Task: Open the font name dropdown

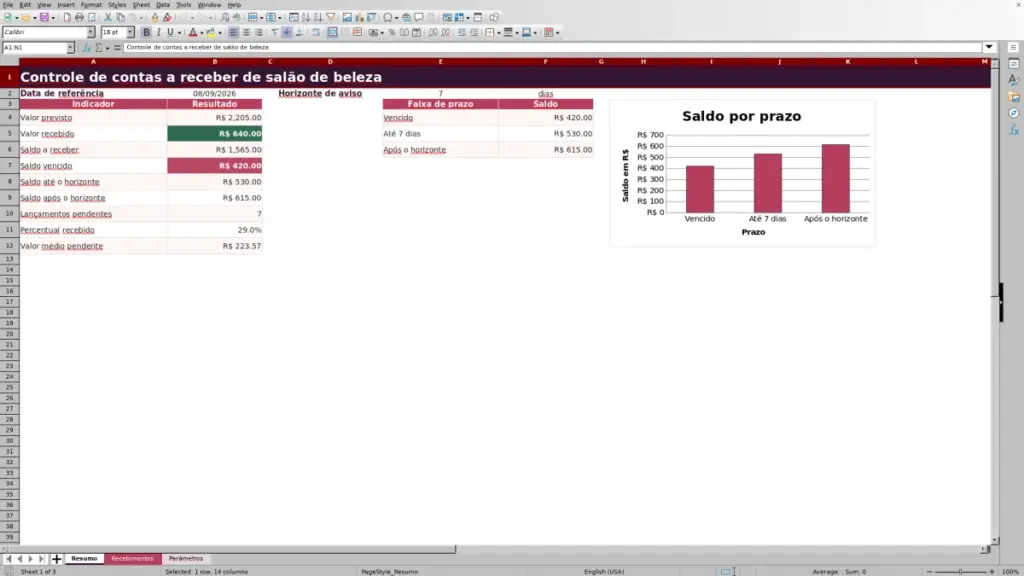Action: click(91, 32)
